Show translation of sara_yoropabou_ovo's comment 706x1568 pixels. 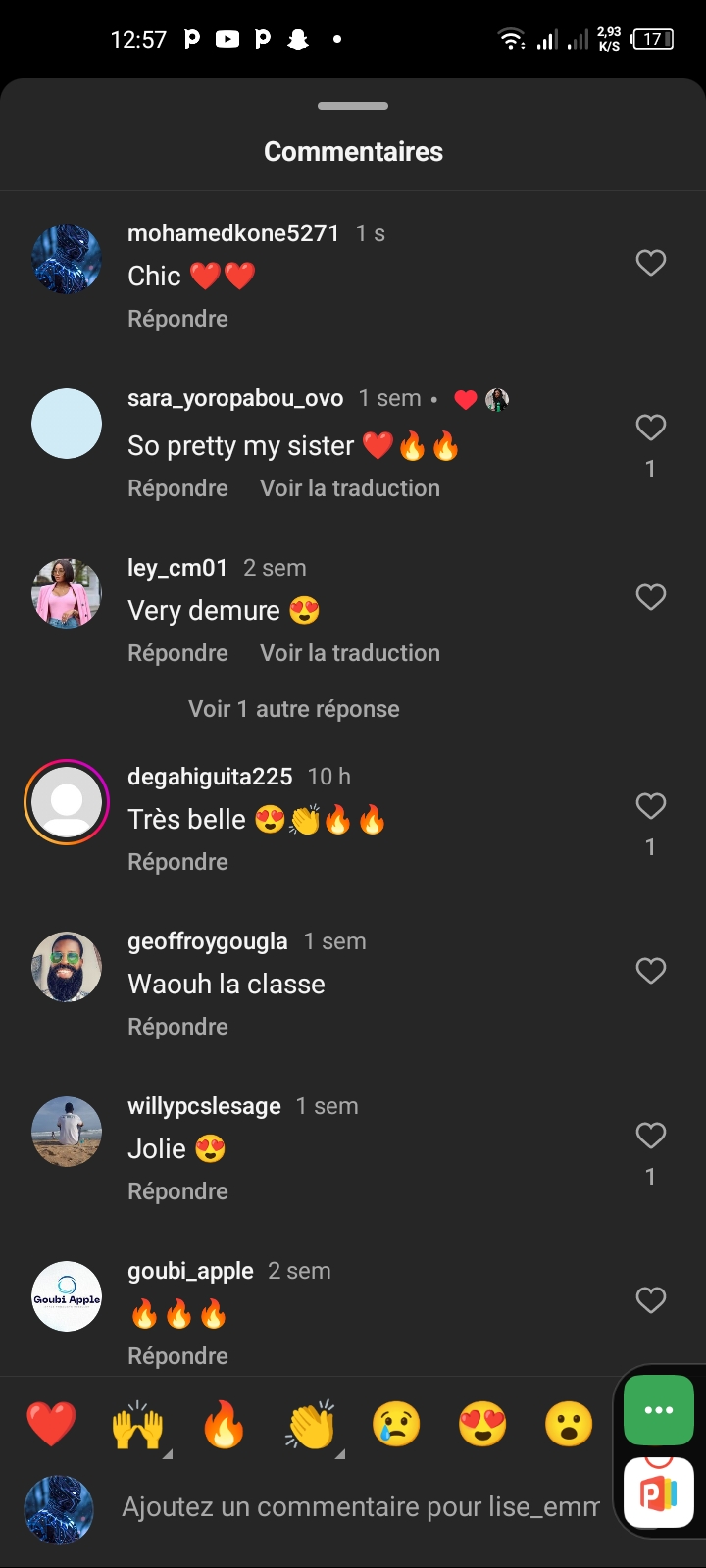(350, 488)
